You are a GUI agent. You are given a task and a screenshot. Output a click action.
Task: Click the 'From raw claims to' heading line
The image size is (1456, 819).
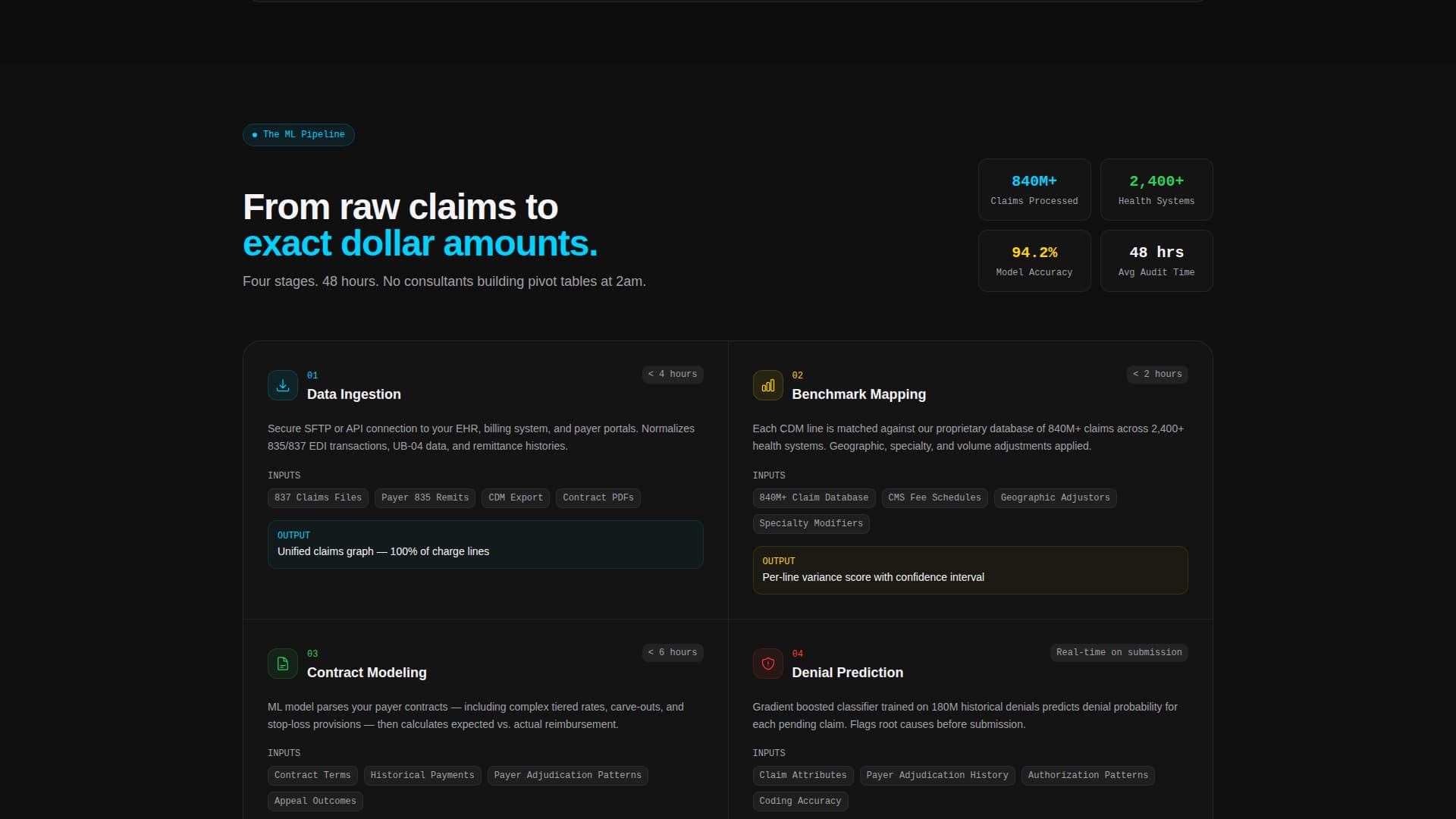tap(400, 207)
